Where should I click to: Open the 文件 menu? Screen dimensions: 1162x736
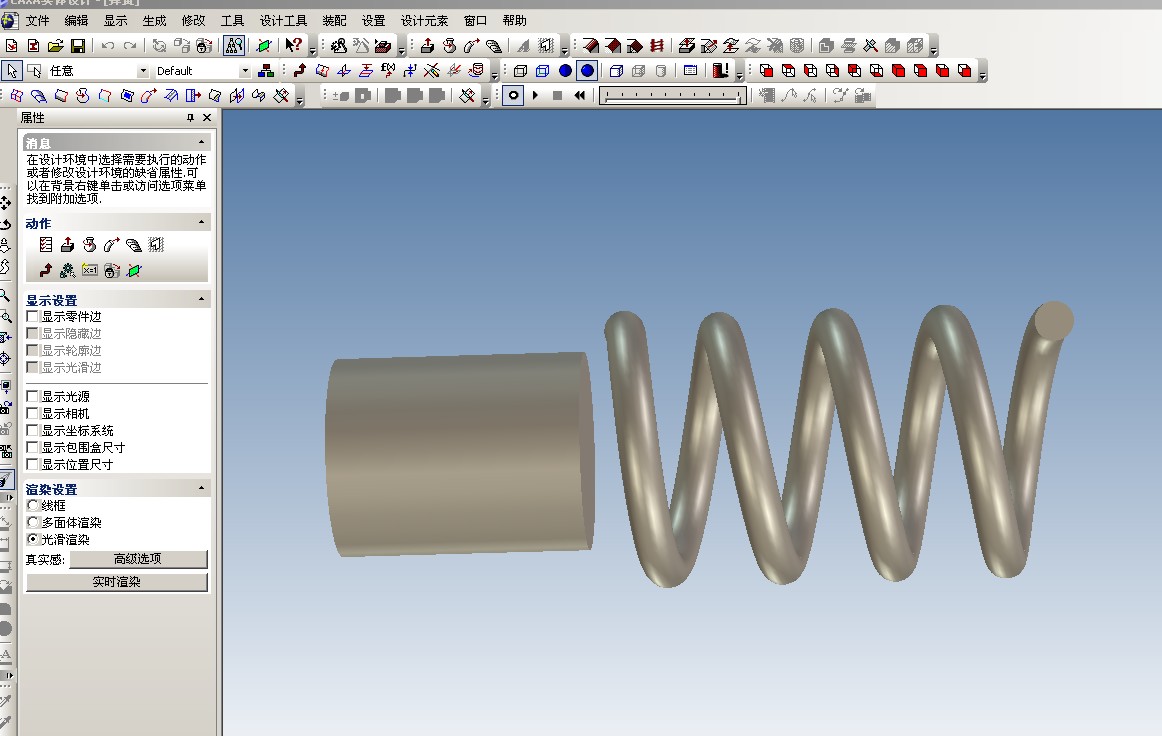[x=37, y=21]
